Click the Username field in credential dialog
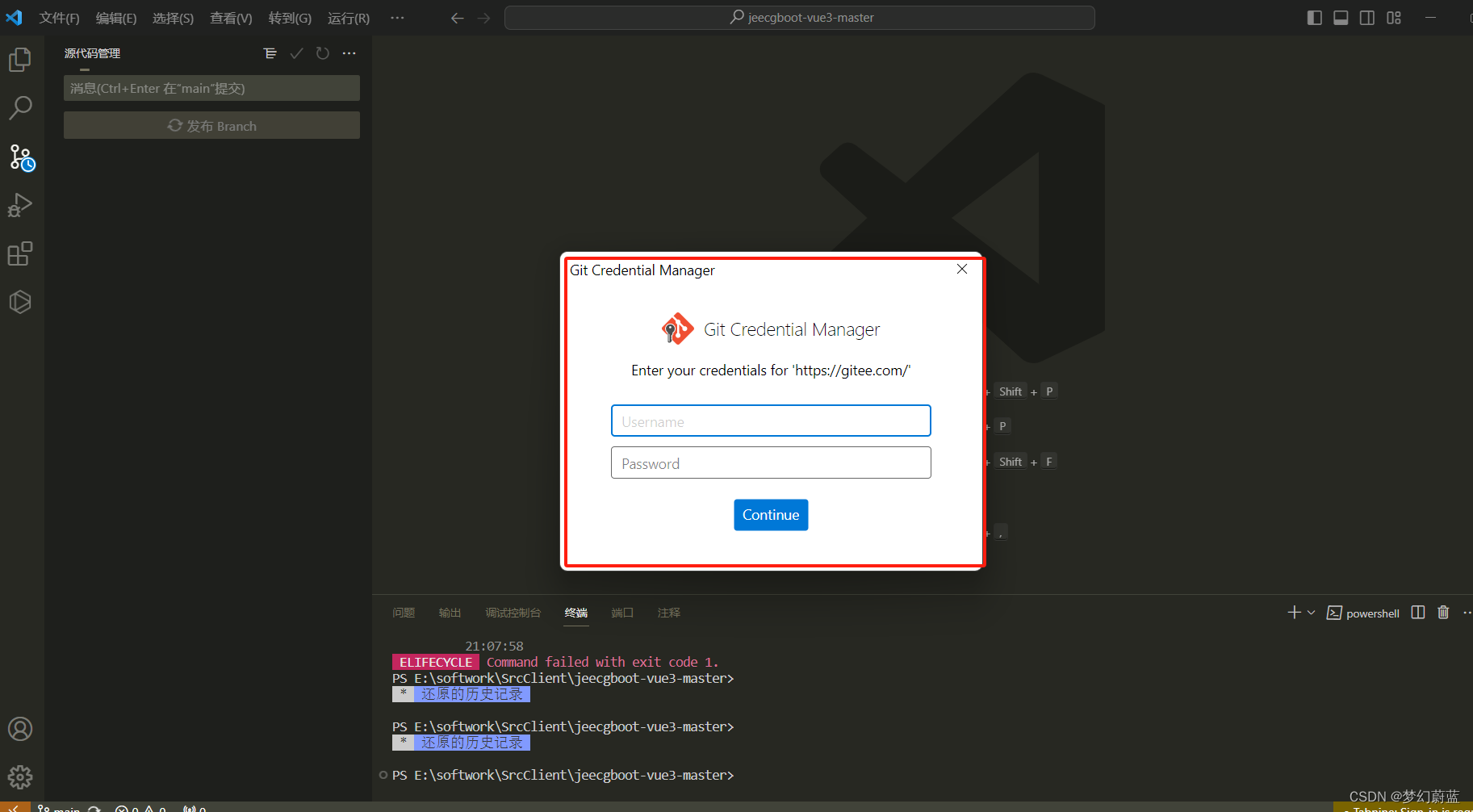 (x=771, y=421)
